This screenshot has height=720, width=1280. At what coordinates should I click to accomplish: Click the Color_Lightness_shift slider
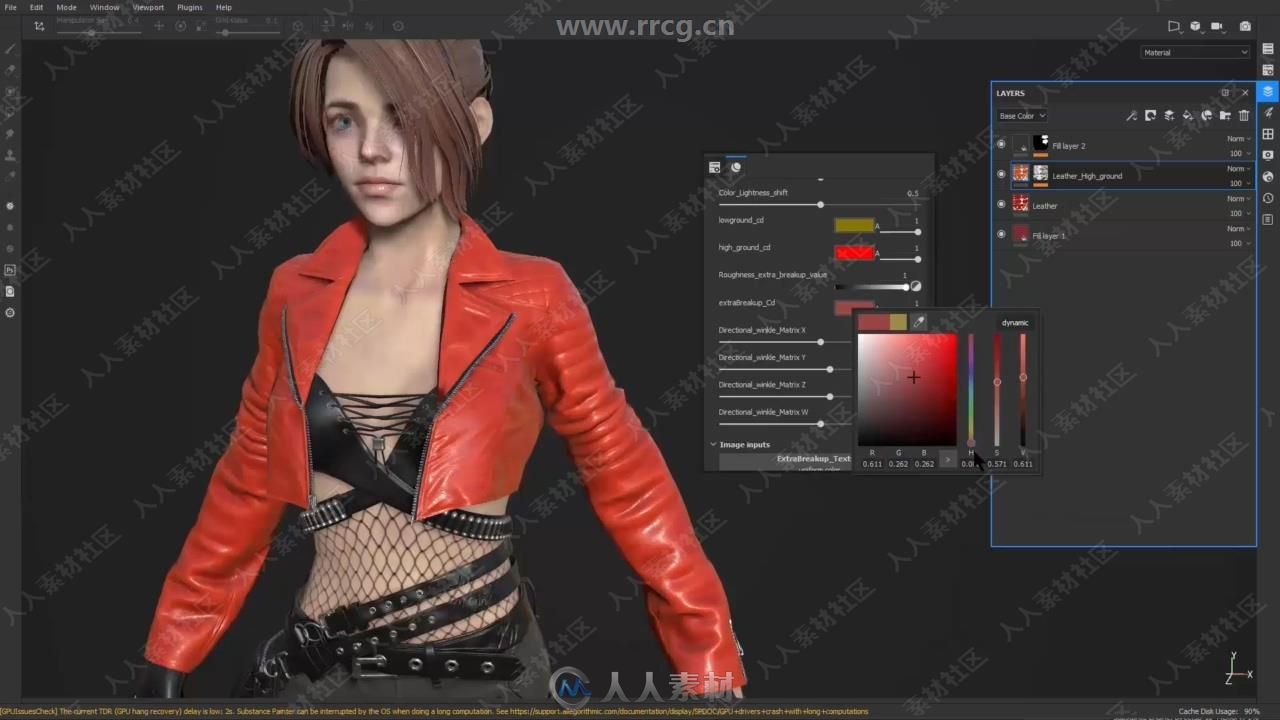818,205
